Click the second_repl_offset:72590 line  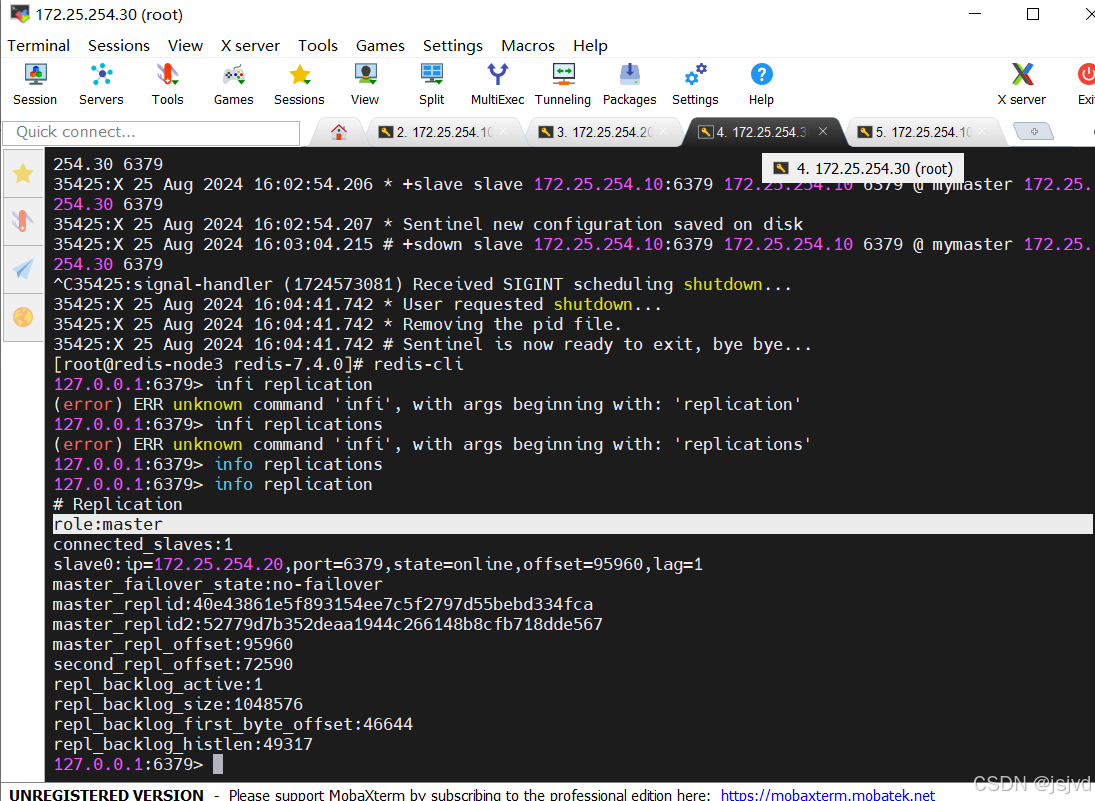click(173, 664)
